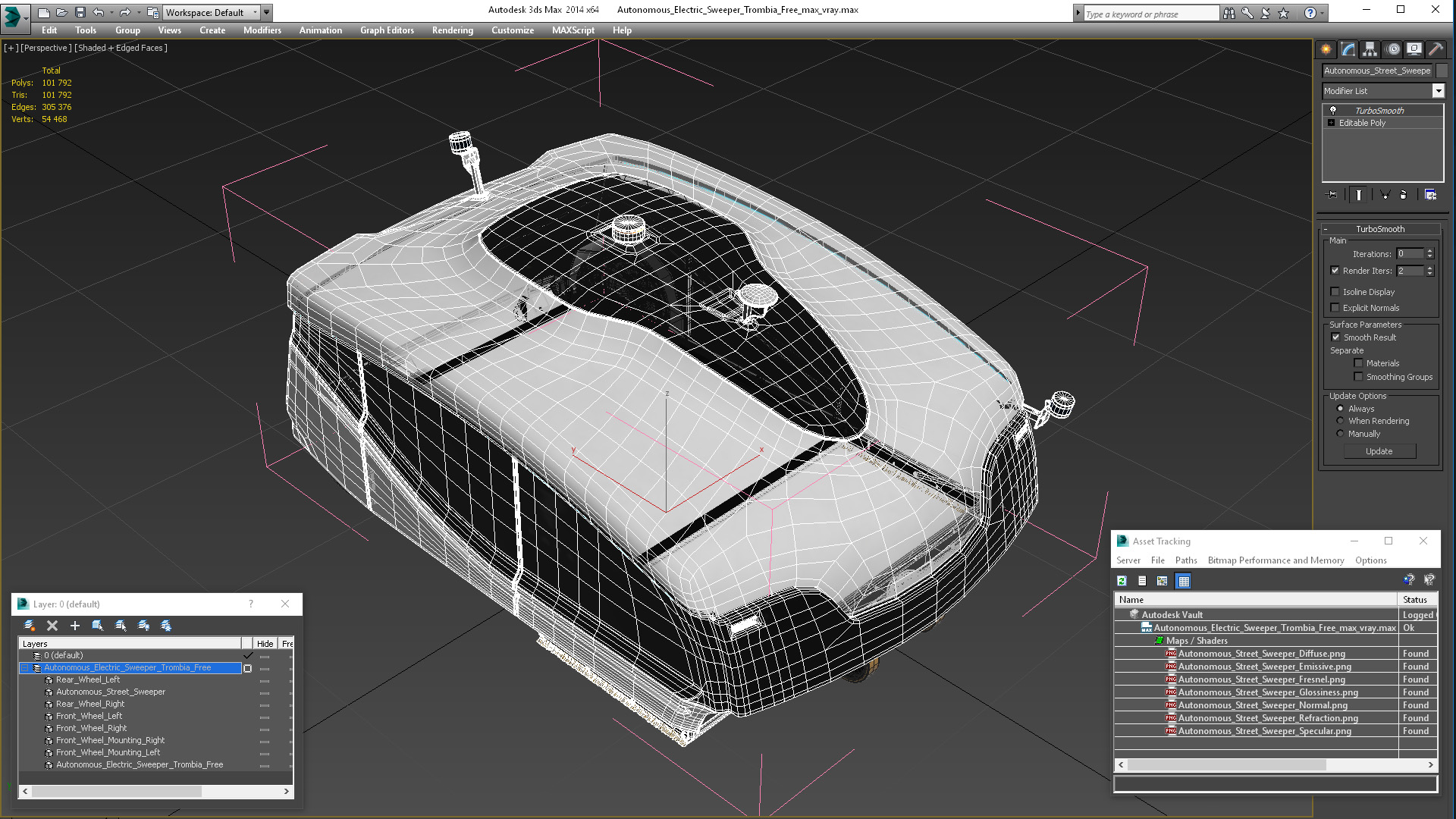1456x819 pixels.
Task: Open Bitmap Performance and Memory menu
Action: [1276, 560]
